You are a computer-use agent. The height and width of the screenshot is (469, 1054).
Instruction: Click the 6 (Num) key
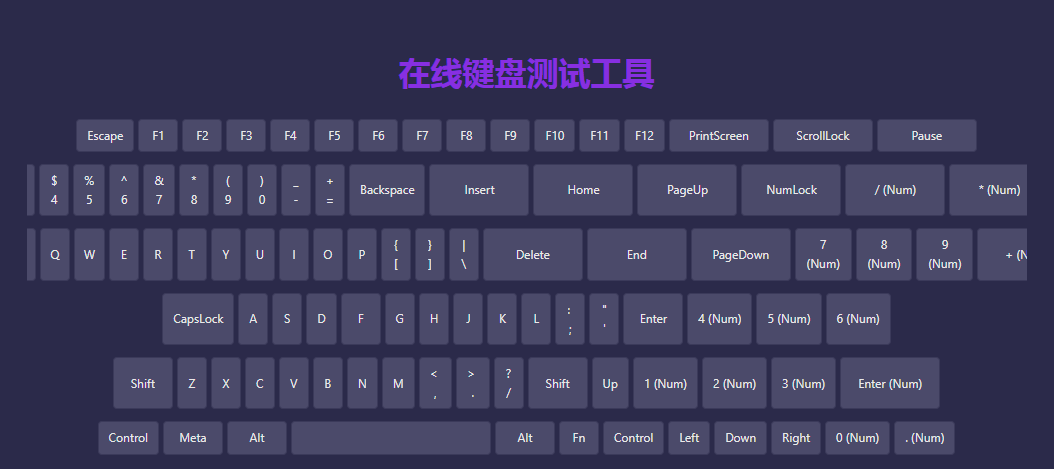tap(858, 319)
